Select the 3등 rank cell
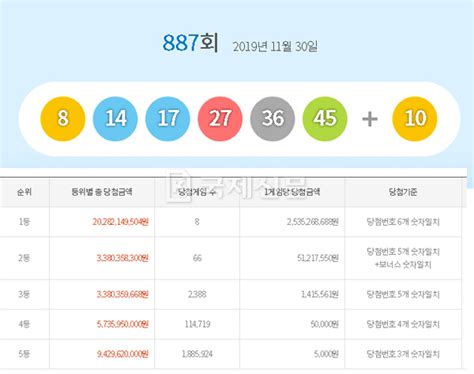The height and width of the screenshot is (374, 474). (24, 294)
